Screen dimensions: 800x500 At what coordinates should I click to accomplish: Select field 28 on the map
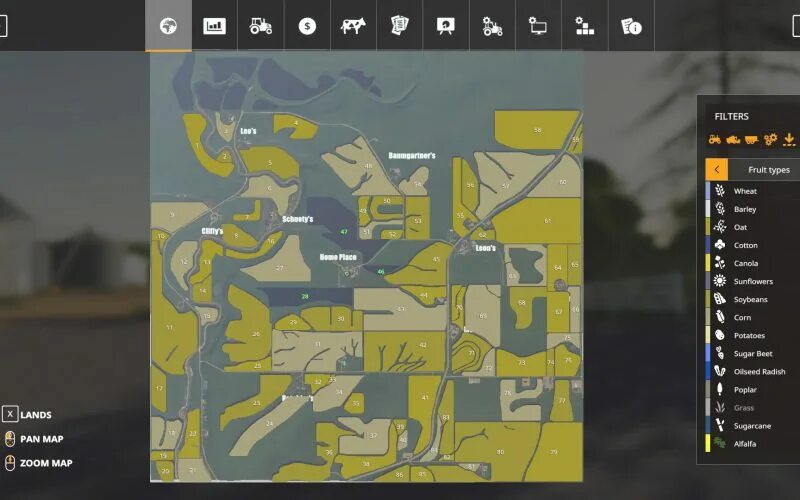point(305,296)
